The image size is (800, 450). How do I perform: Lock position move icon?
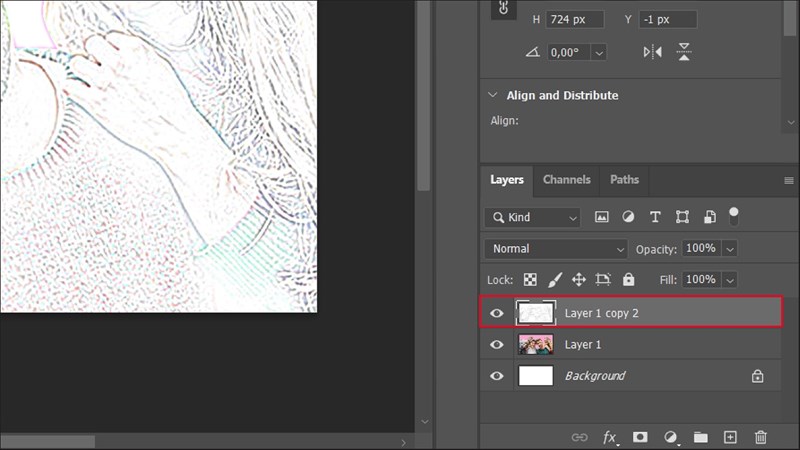pos(579,280)
